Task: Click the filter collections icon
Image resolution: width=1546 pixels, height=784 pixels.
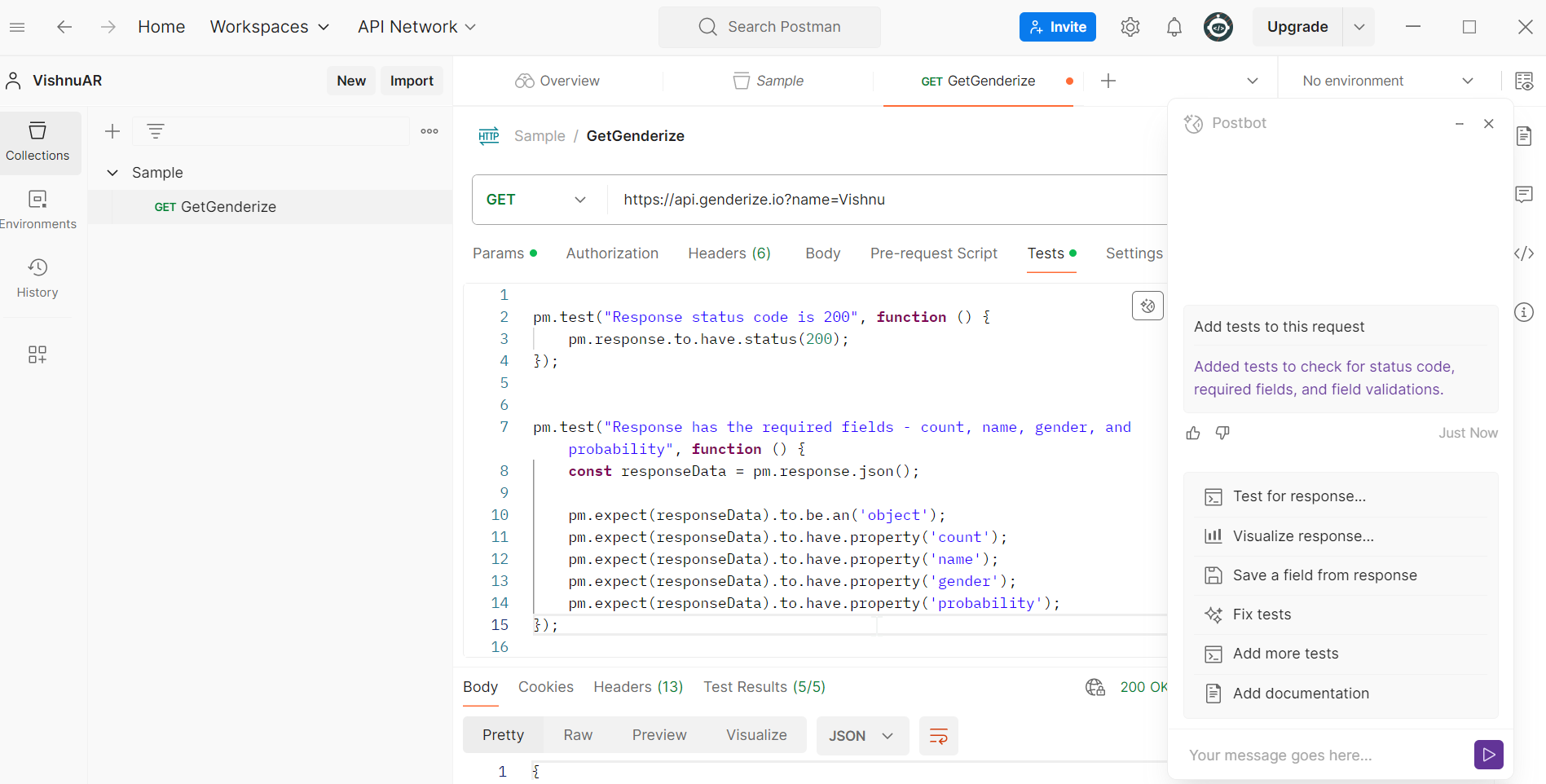Action: [156, 131]
